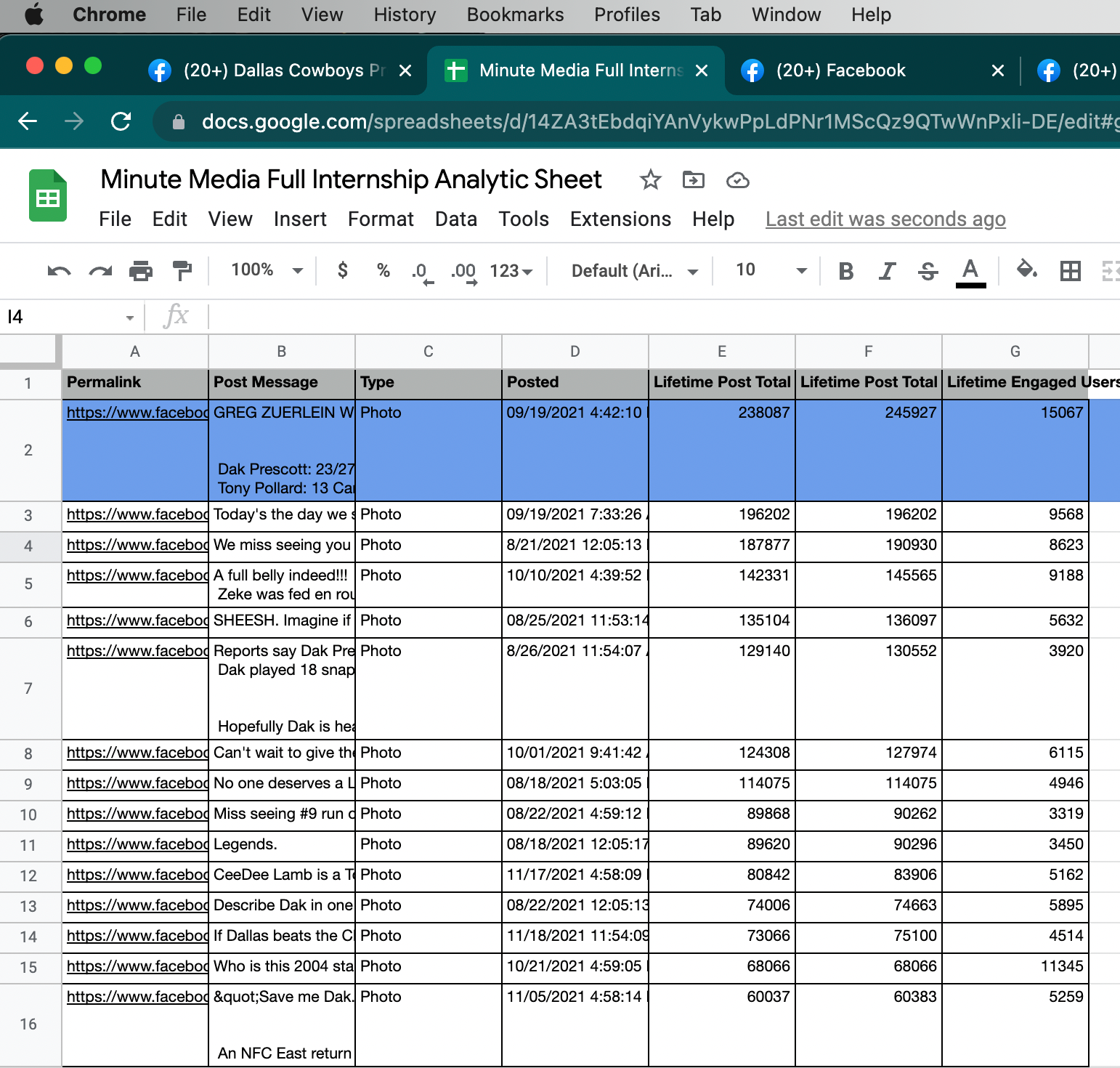
Task: Open the text color picker
Action: [970, 272]
